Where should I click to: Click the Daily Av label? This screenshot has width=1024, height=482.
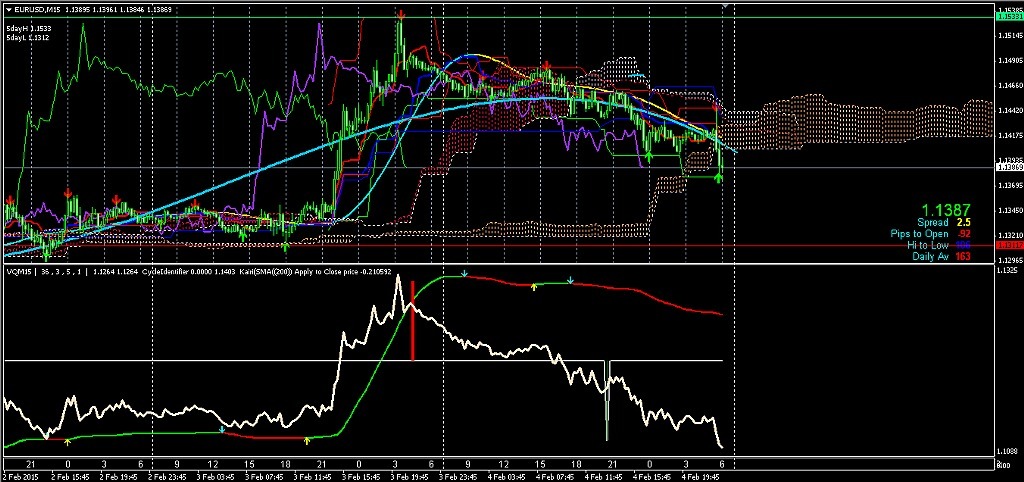click(931, 257)
